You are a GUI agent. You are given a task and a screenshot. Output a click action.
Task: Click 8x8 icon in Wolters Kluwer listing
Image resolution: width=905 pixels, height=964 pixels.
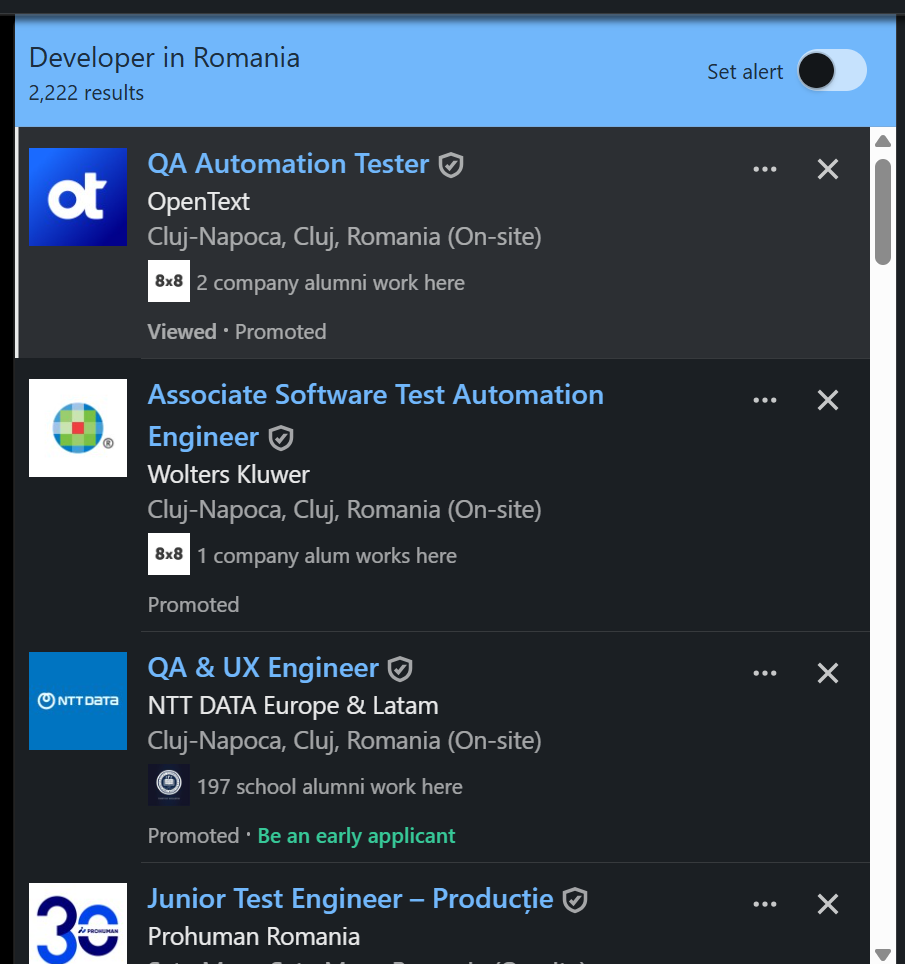[x=169, y=554]
